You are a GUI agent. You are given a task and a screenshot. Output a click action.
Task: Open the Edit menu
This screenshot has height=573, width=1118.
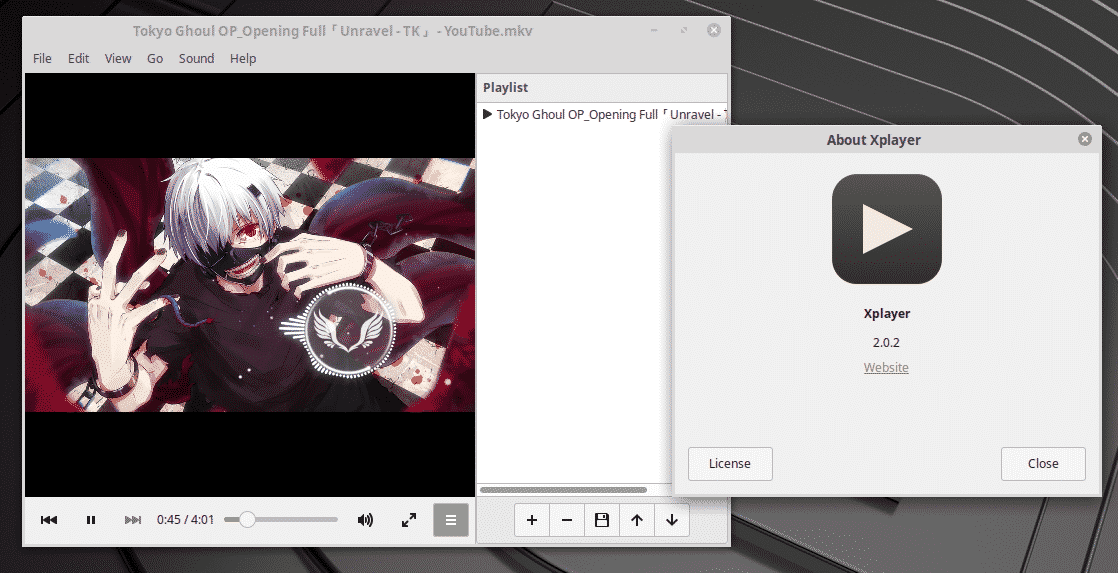79,58
